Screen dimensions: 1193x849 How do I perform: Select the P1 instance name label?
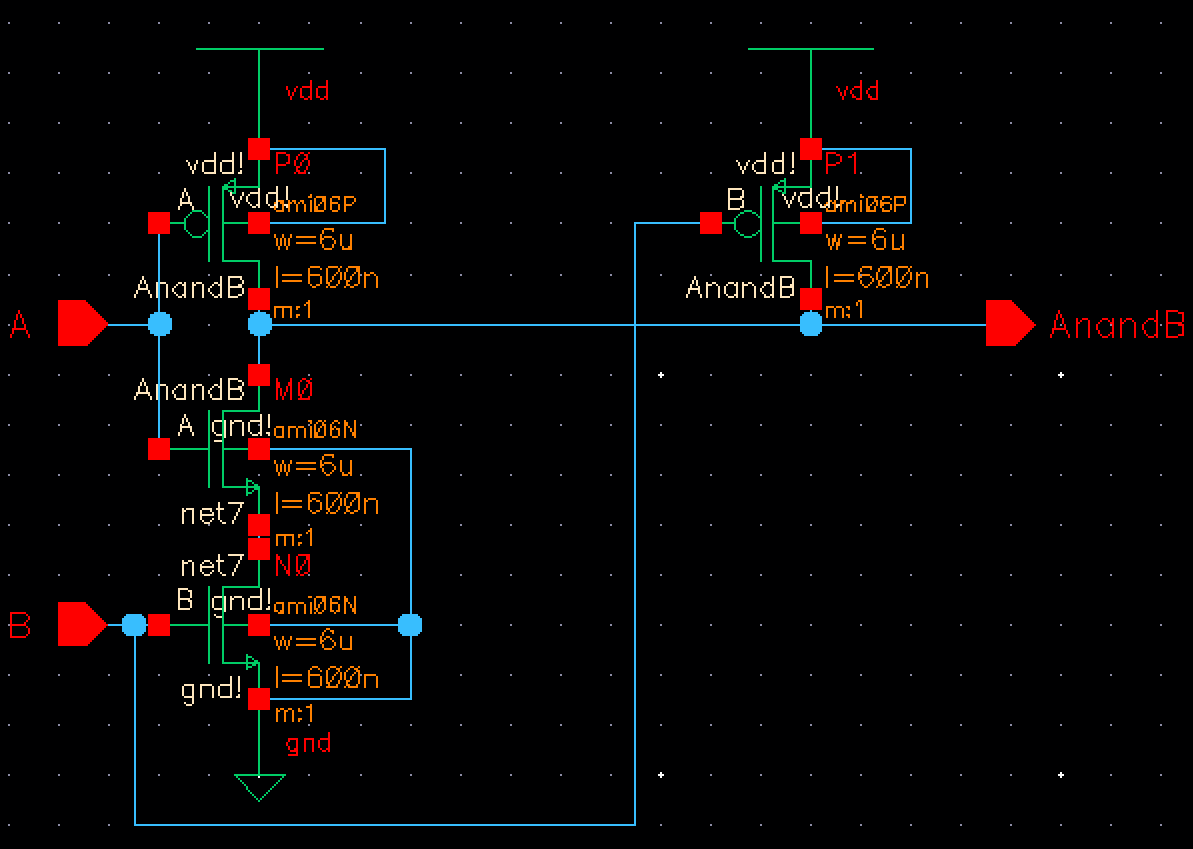845,166
